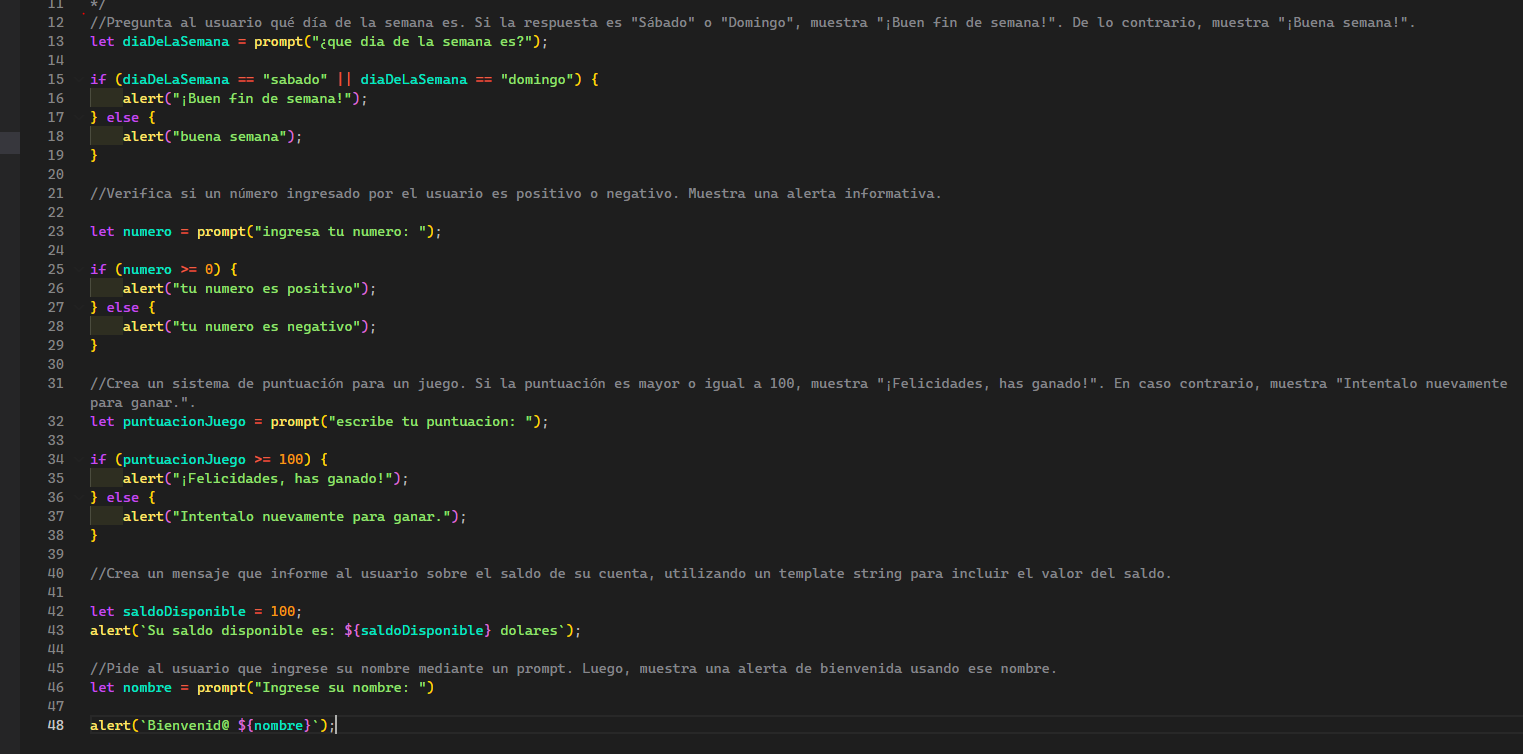Screen dimensions: 1523x754
Task: Click line number 47 in the gutter
Action: coord(56,706)
